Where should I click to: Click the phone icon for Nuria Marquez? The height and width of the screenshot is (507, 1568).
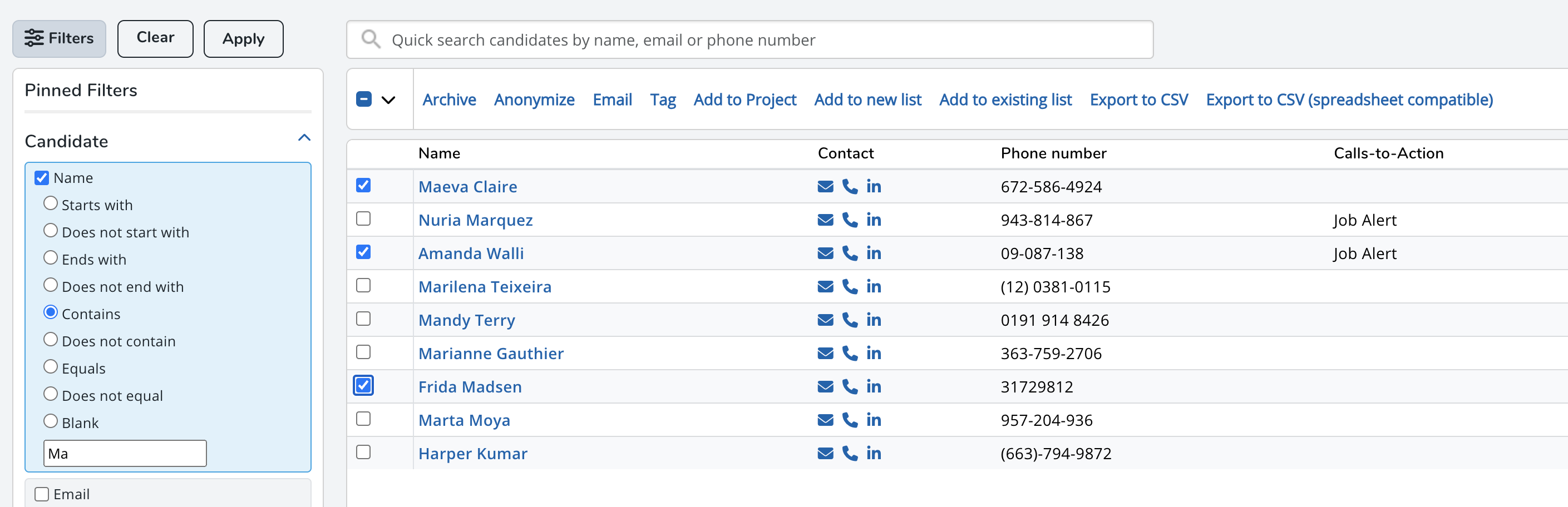849,220
